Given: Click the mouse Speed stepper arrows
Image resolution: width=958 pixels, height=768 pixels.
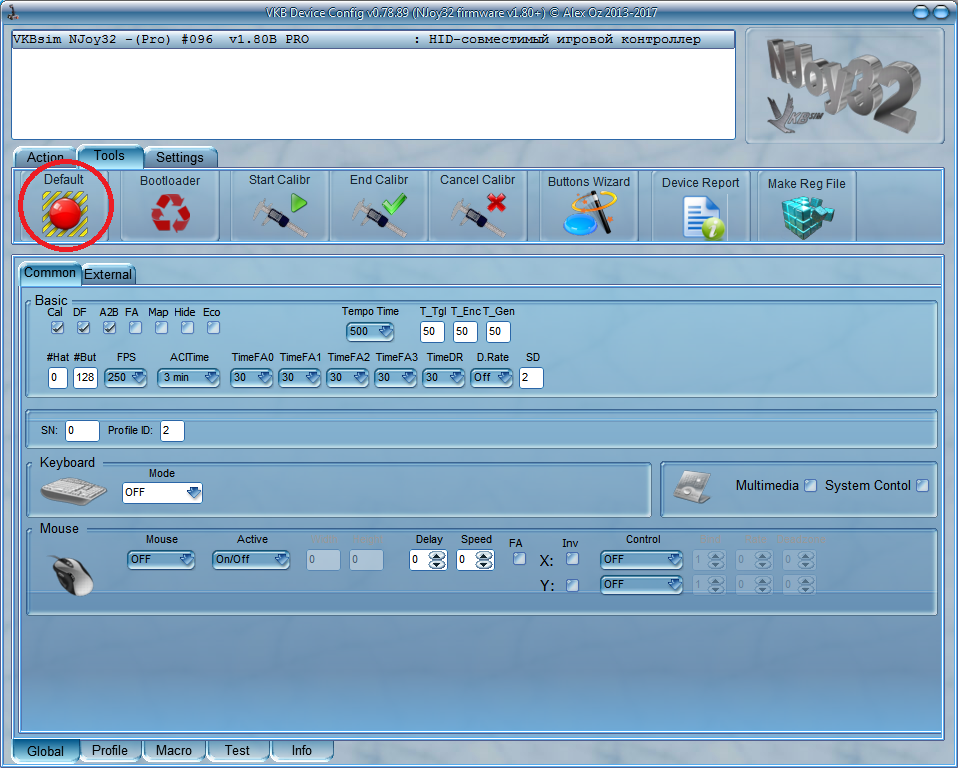Looking at the screenshot, I should 484,560.
